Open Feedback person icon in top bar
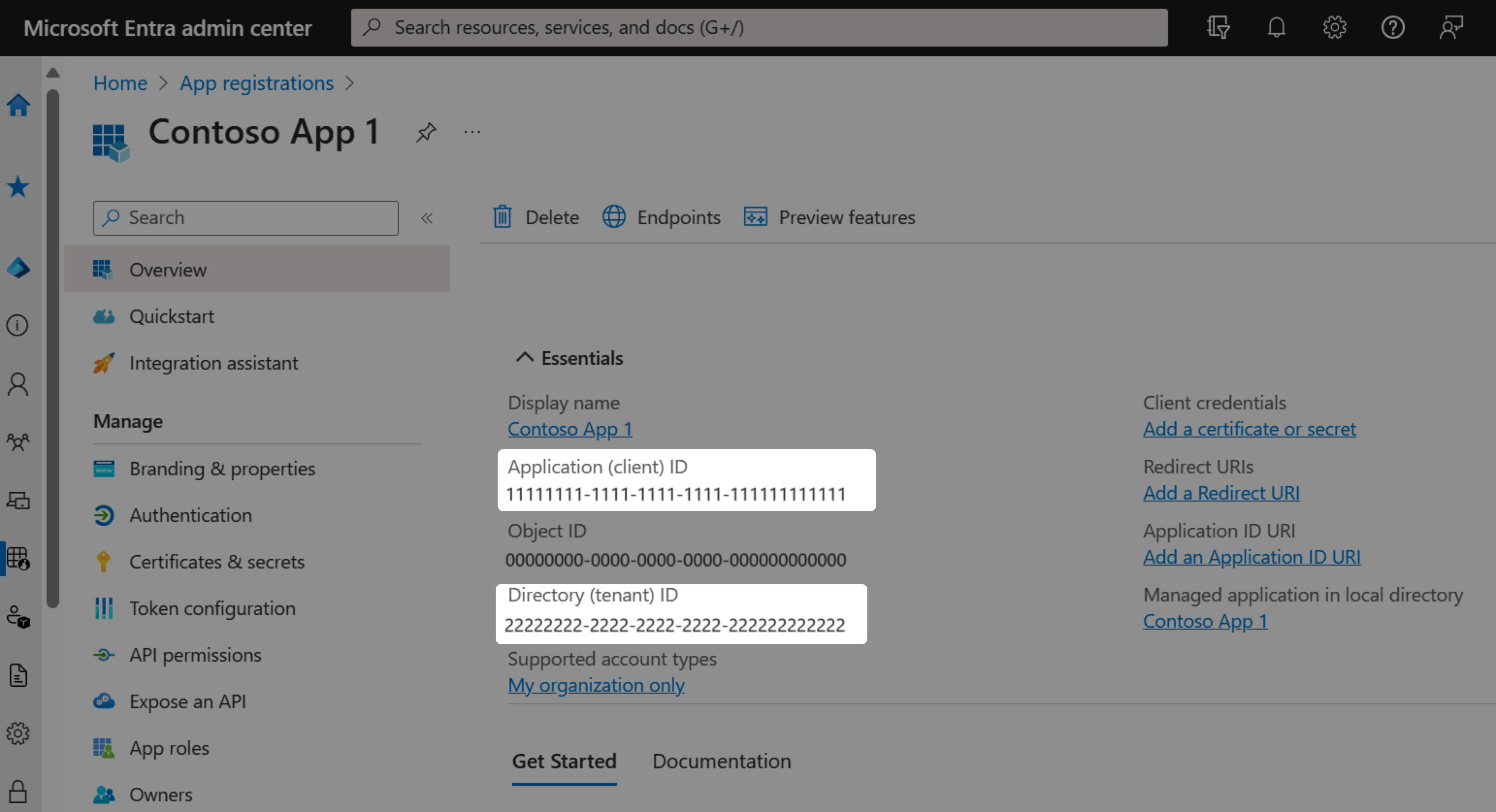The width and height of the screenshot is (1496, 812). pyautogui.click(x=1451, y=27)
